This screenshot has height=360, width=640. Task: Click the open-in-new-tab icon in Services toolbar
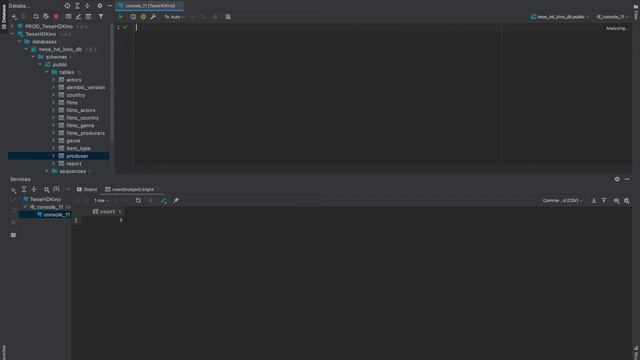56,189
